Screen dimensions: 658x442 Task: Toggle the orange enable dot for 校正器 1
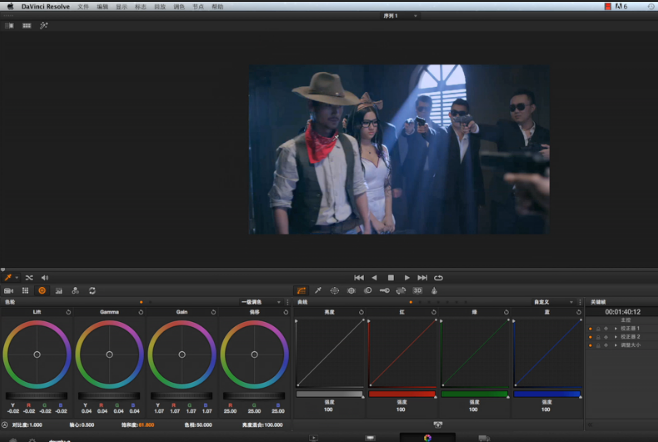[590, 329]
